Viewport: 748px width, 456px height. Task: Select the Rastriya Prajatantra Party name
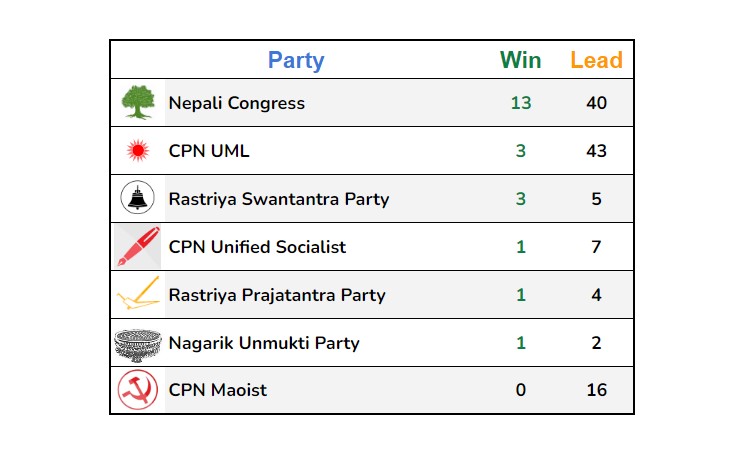[277, 295]
